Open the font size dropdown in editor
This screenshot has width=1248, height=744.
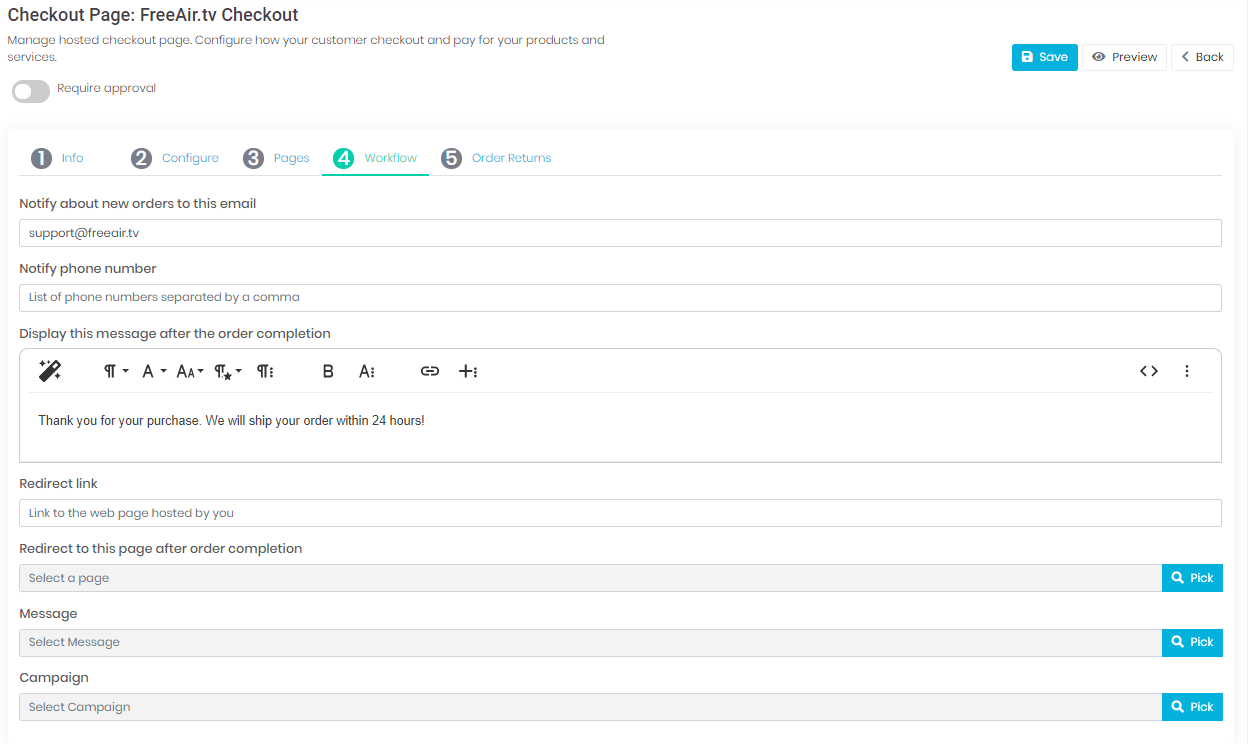tap(189, 371)
